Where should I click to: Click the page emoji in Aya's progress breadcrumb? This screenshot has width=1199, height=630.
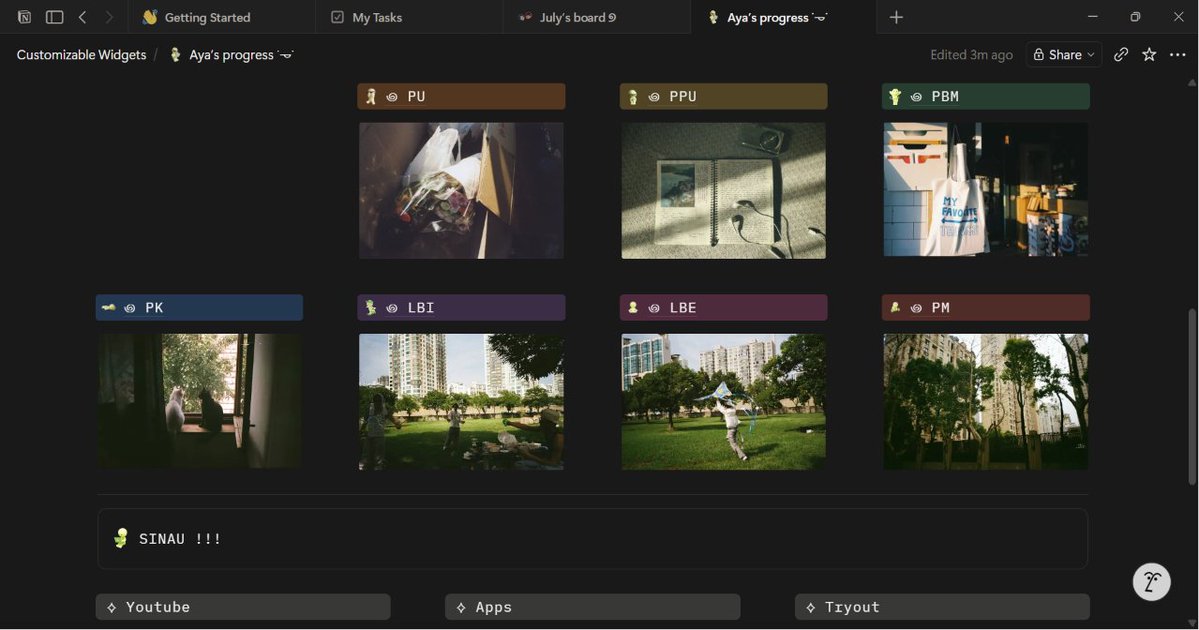pos(175,54)
